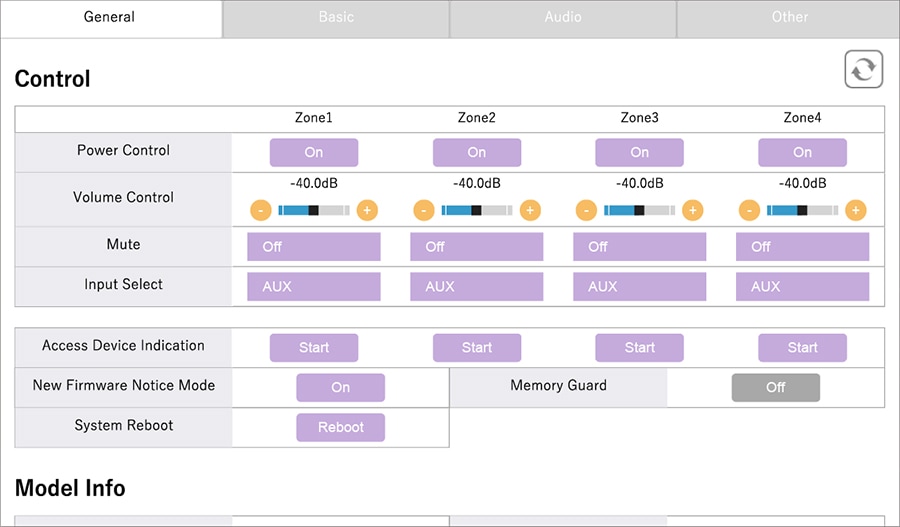Open Zone1 Input Select AUX dropdown
The image size is (900, 527).
tap(314, 287)
